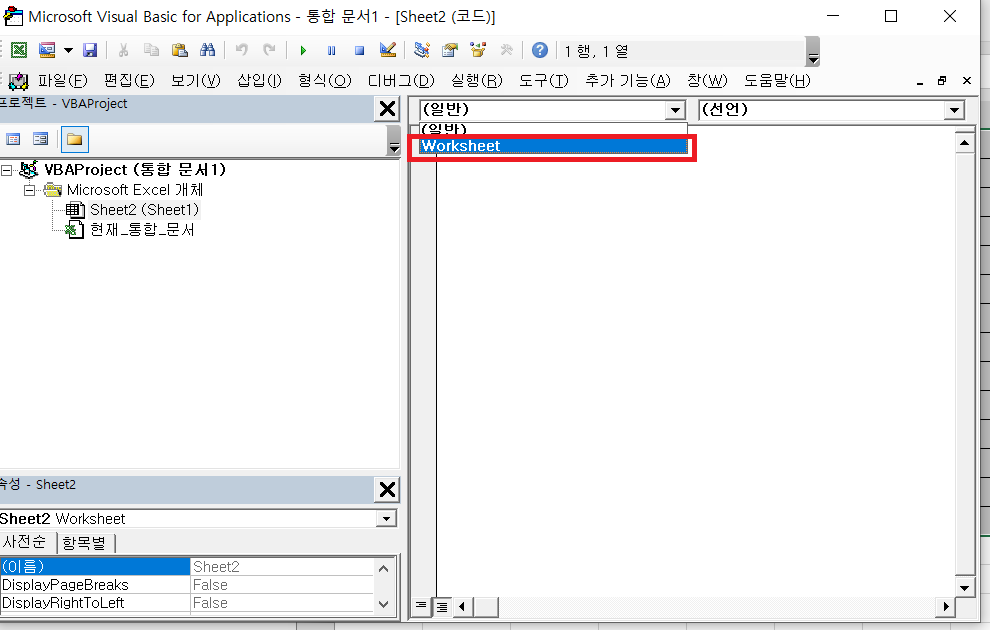Click the VBA icon left of 파일 menu
Screen dimensions: 990x630
[x=18, y=81]
